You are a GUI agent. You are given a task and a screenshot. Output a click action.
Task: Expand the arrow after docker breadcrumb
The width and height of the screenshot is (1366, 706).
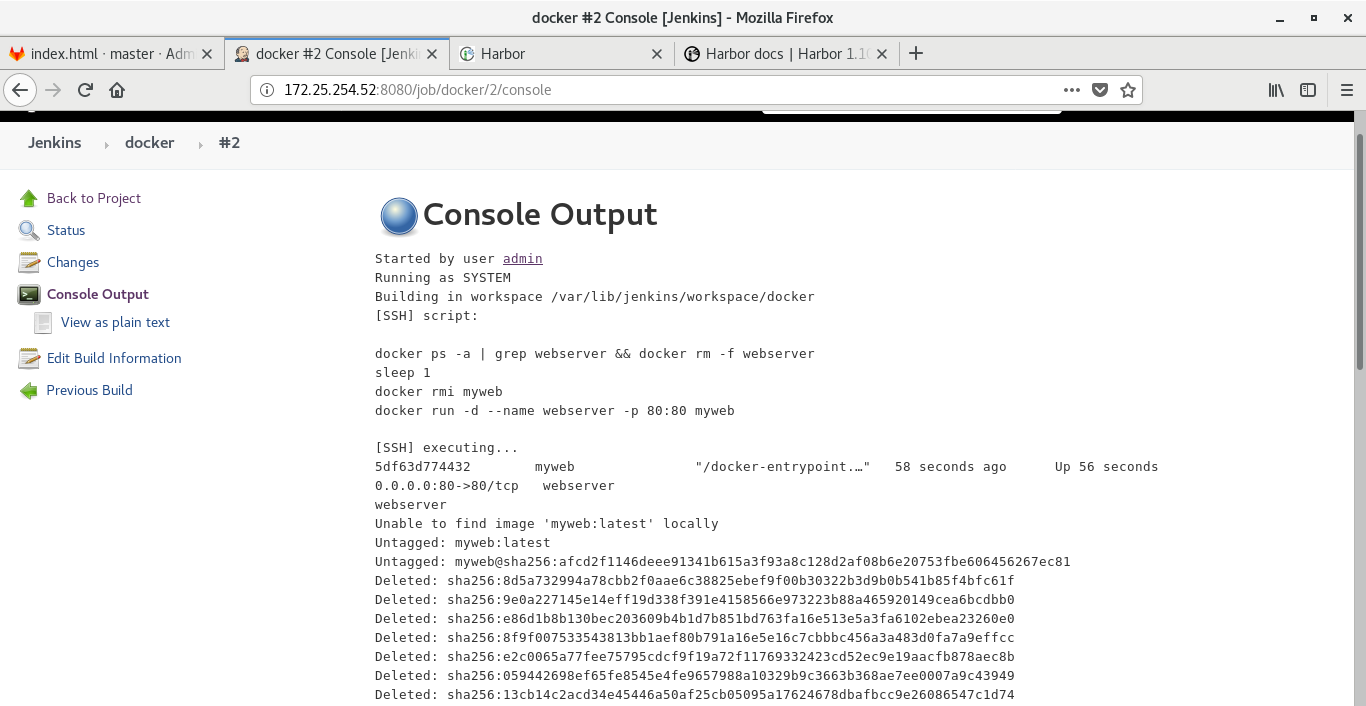[x=200, y=144]
